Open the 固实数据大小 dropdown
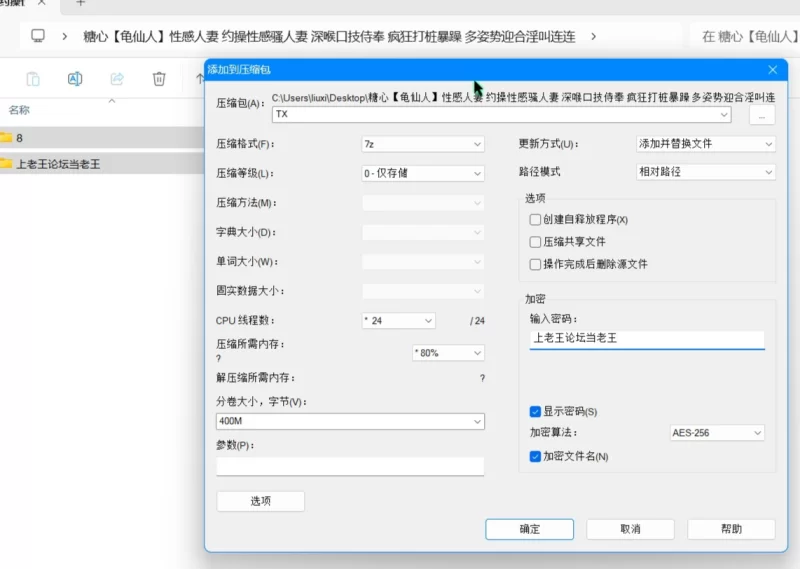Screen dimensions: 800x569 (x=423, y=291)
